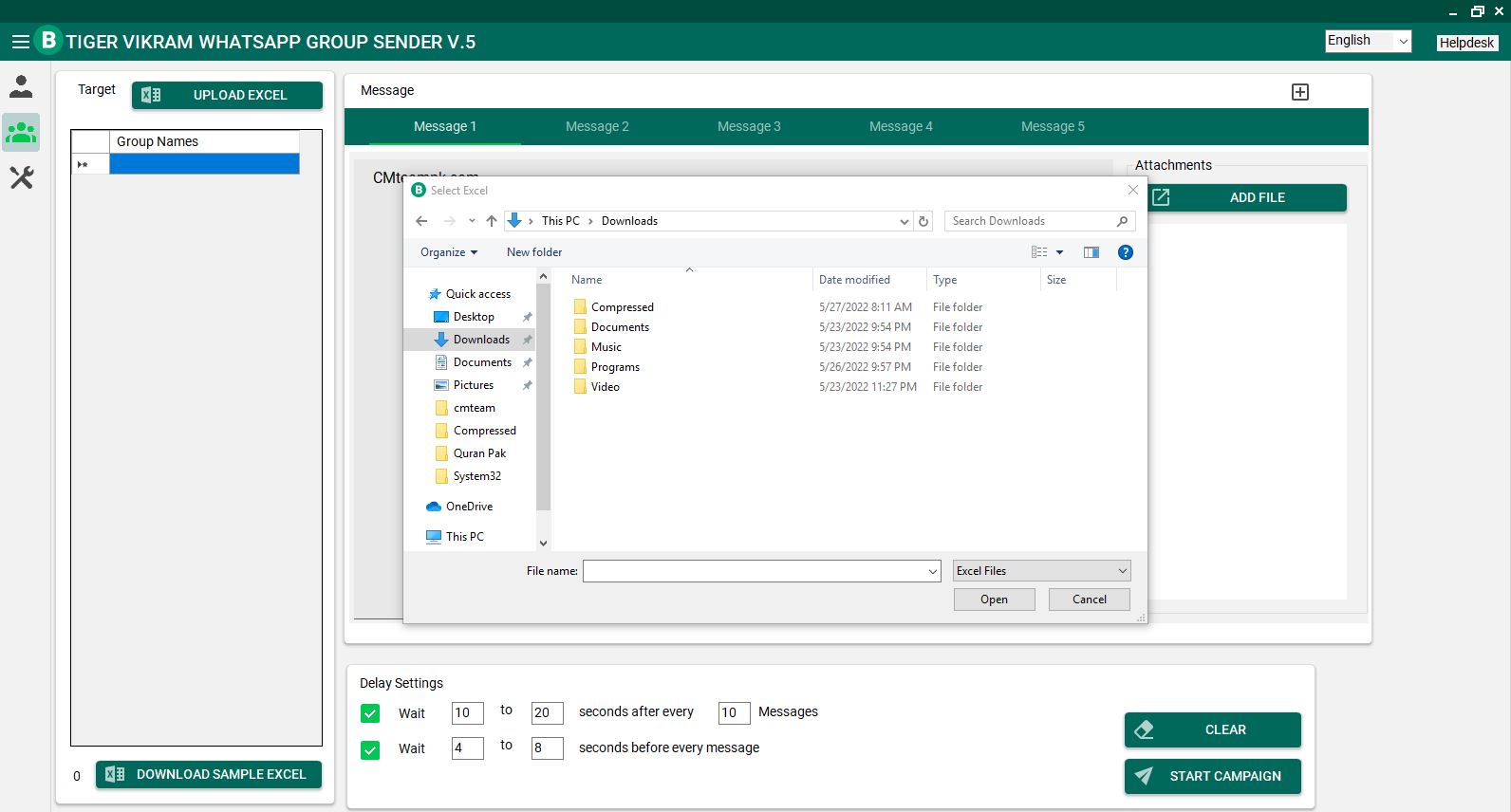Open the file dialog help icon
The width and height of the screenshot is (1511, 812).
1126,252
